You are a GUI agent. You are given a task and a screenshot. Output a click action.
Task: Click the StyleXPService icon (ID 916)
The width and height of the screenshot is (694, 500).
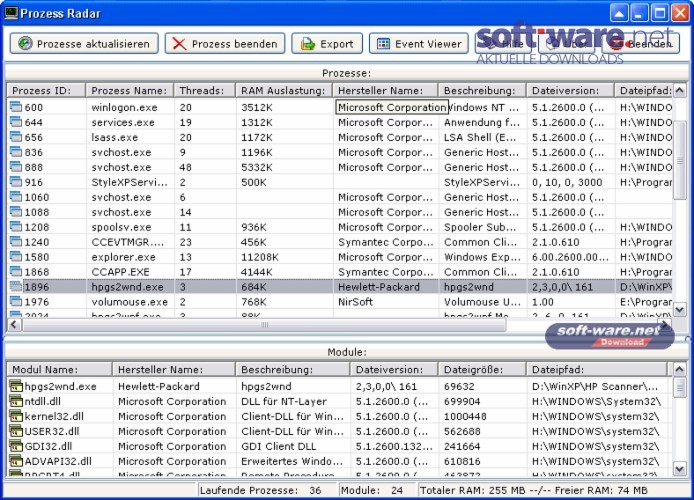[16, 182]
